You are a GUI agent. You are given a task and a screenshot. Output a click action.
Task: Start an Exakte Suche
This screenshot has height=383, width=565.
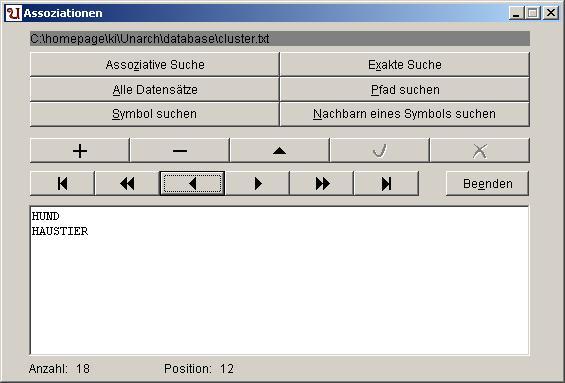(405, 64)
